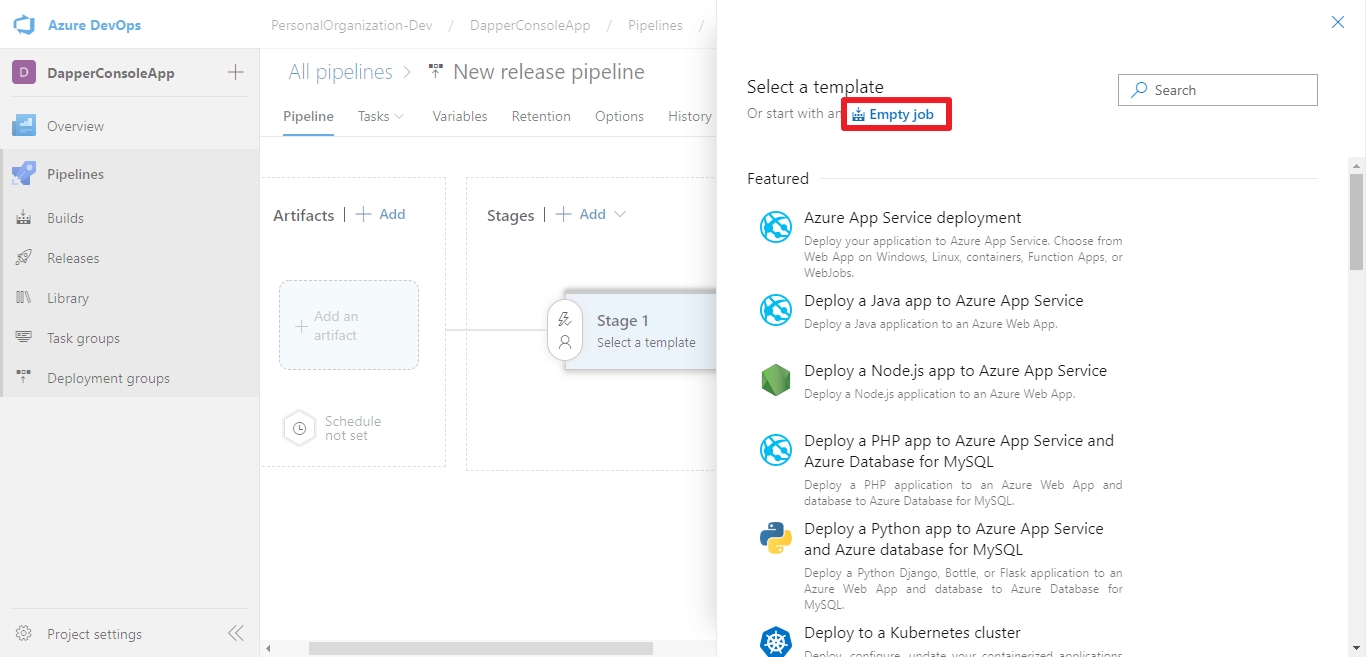This screenshot has height=657, width=1366.
Task: Click the DapperConsoleApp project avatar icon
Action: (x=24, y=73)
